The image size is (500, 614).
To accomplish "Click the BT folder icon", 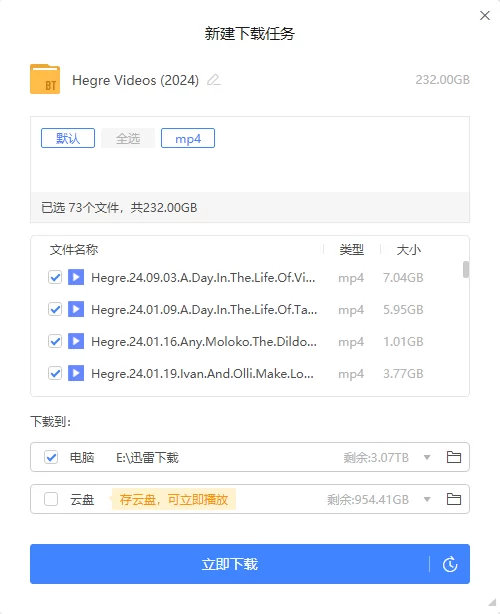I will point(45,79).
